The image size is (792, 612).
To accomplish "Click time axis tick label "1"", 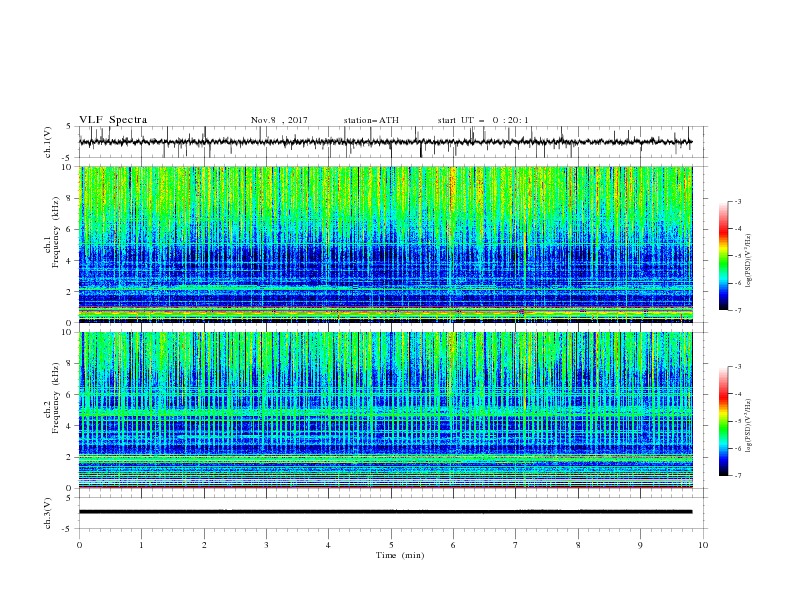I will [x=141, y=545].
